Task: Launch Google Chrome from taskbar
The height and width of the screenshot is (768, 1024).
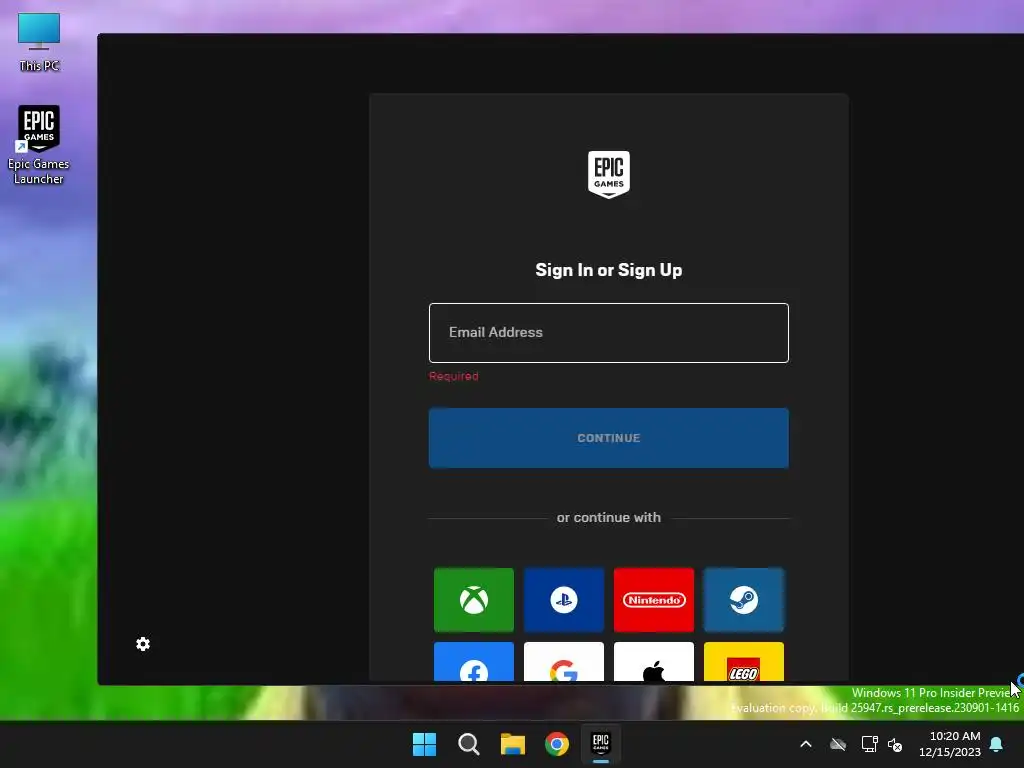Action: pyautogui.click(x=557, y=744)
